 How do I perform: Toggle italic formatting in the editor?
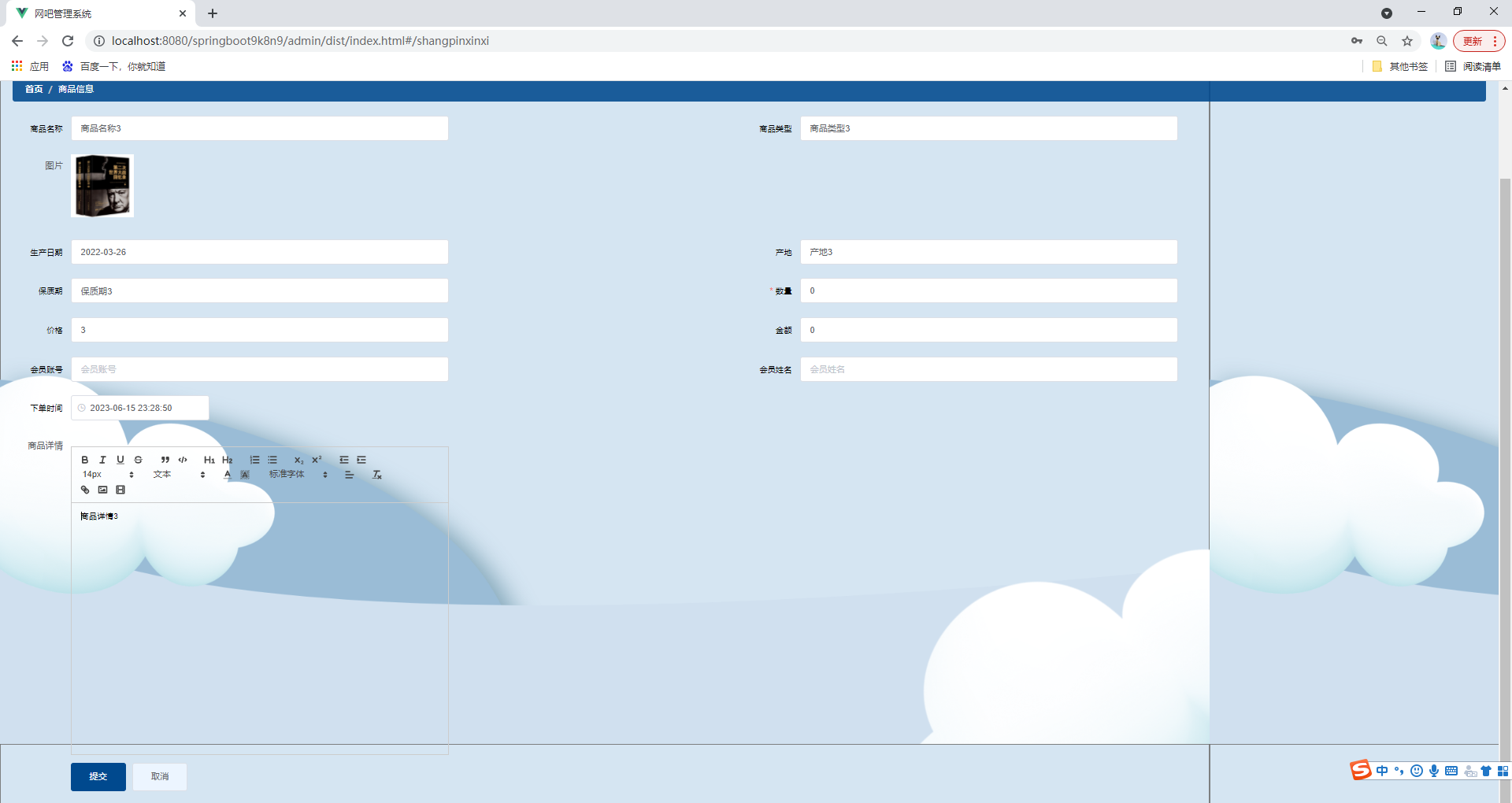click(102, 460)
